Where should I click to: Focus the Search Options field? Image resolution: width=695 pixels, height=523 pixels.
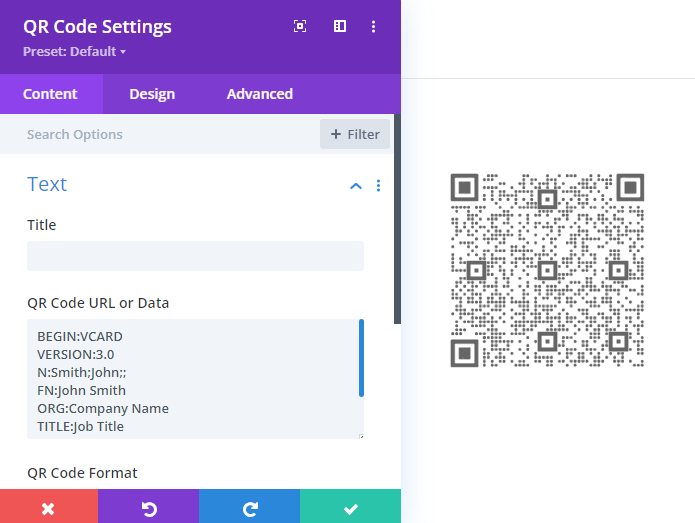[160, 134]
